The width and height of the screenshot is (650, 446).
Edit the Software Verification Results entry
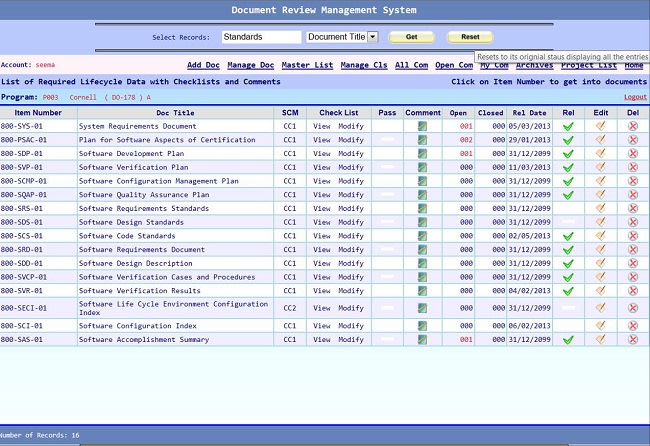pyautogui.click(x=600, y=291)
